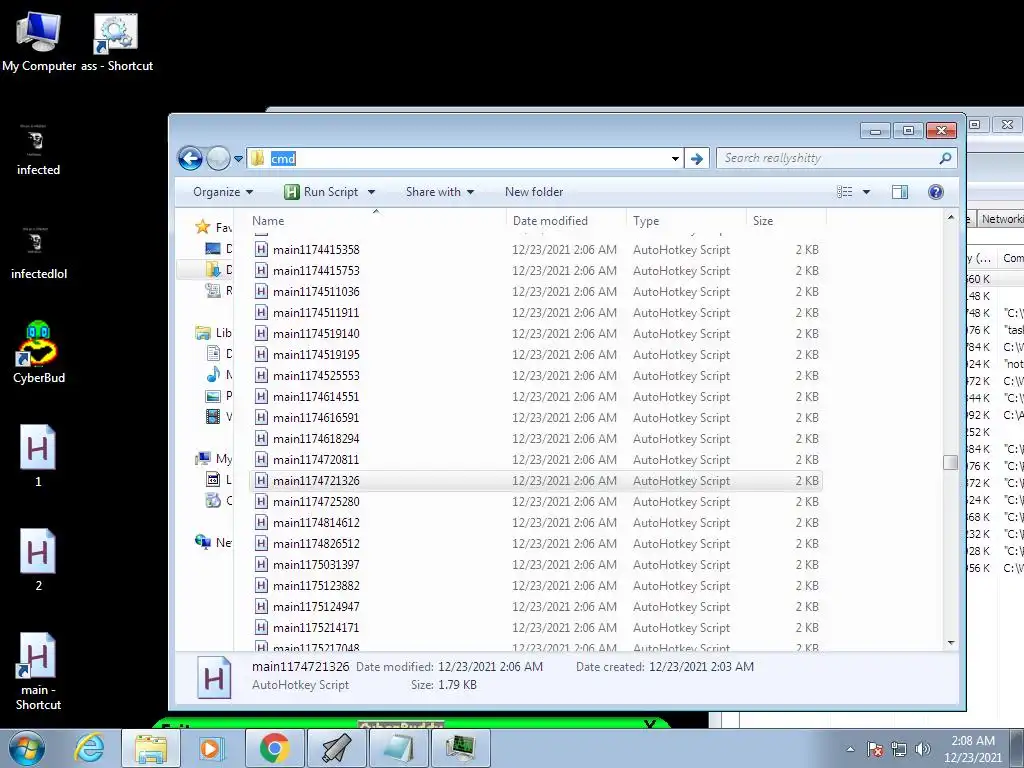
Task: Click the scrollbar down arrow in file list
Action: [x=951, y=643]
